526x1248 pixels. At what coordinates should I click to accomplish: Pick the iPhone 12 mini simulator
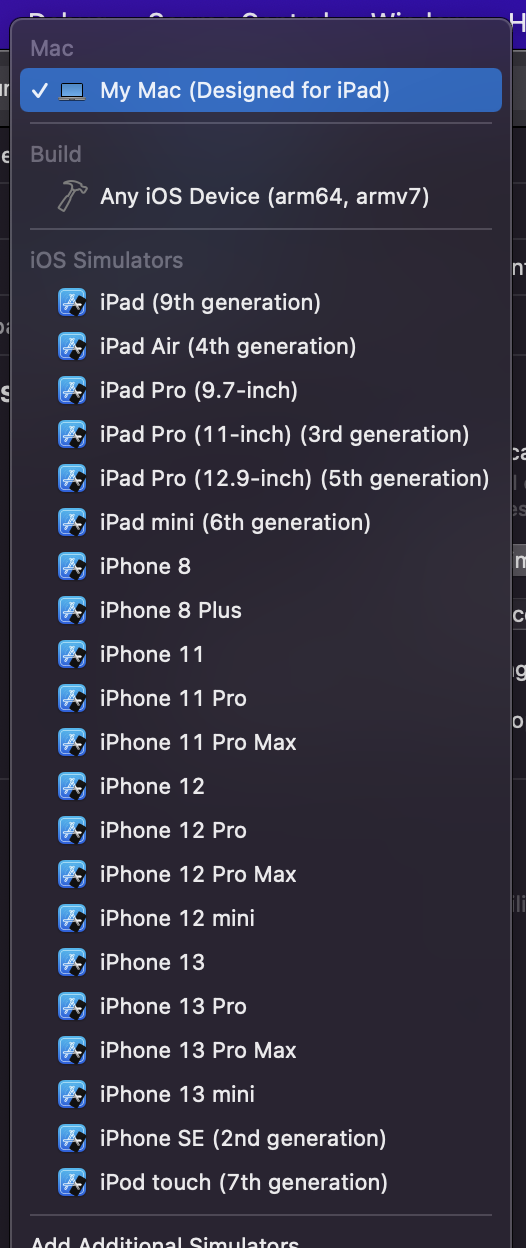(x=260, y=918)
